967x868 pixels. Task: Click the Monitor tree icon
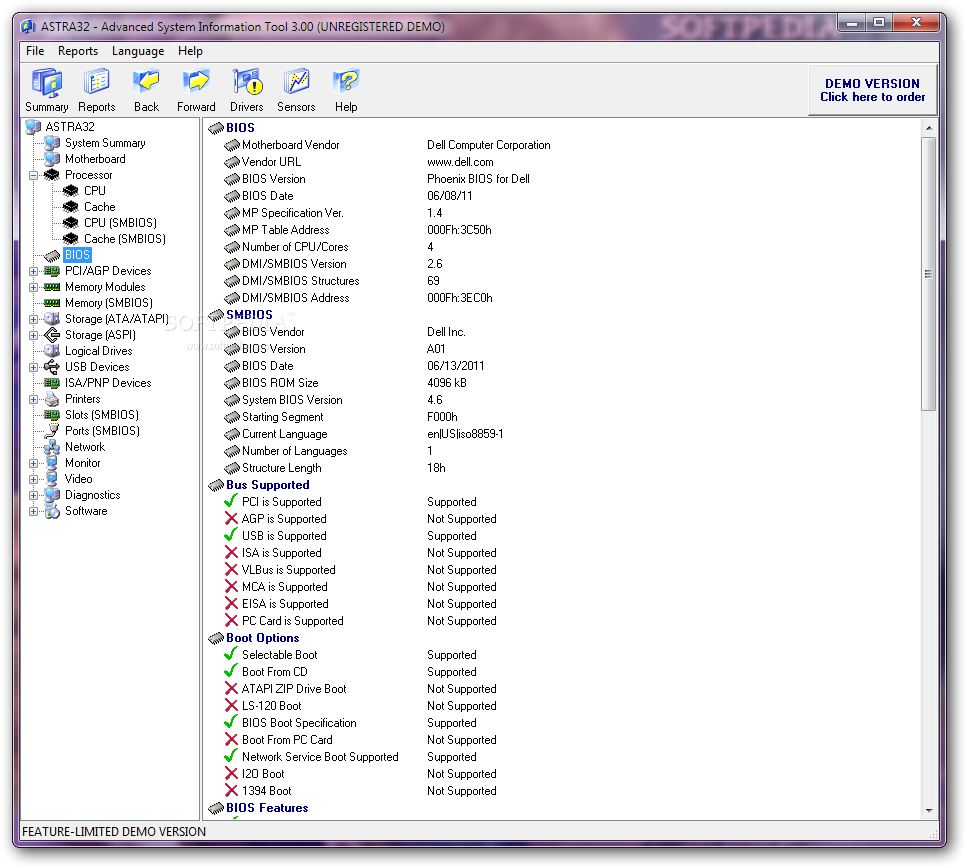pos(52,463)
